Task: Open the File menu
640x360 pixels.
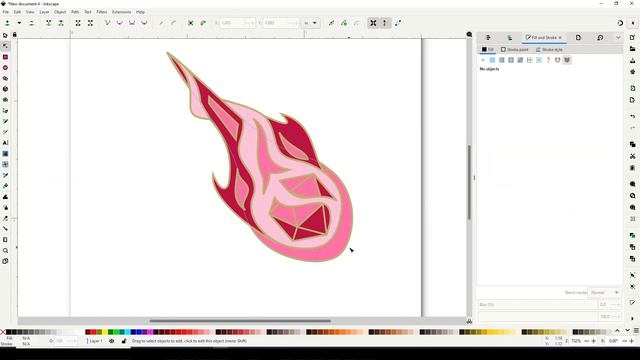Action: (6, 12)
